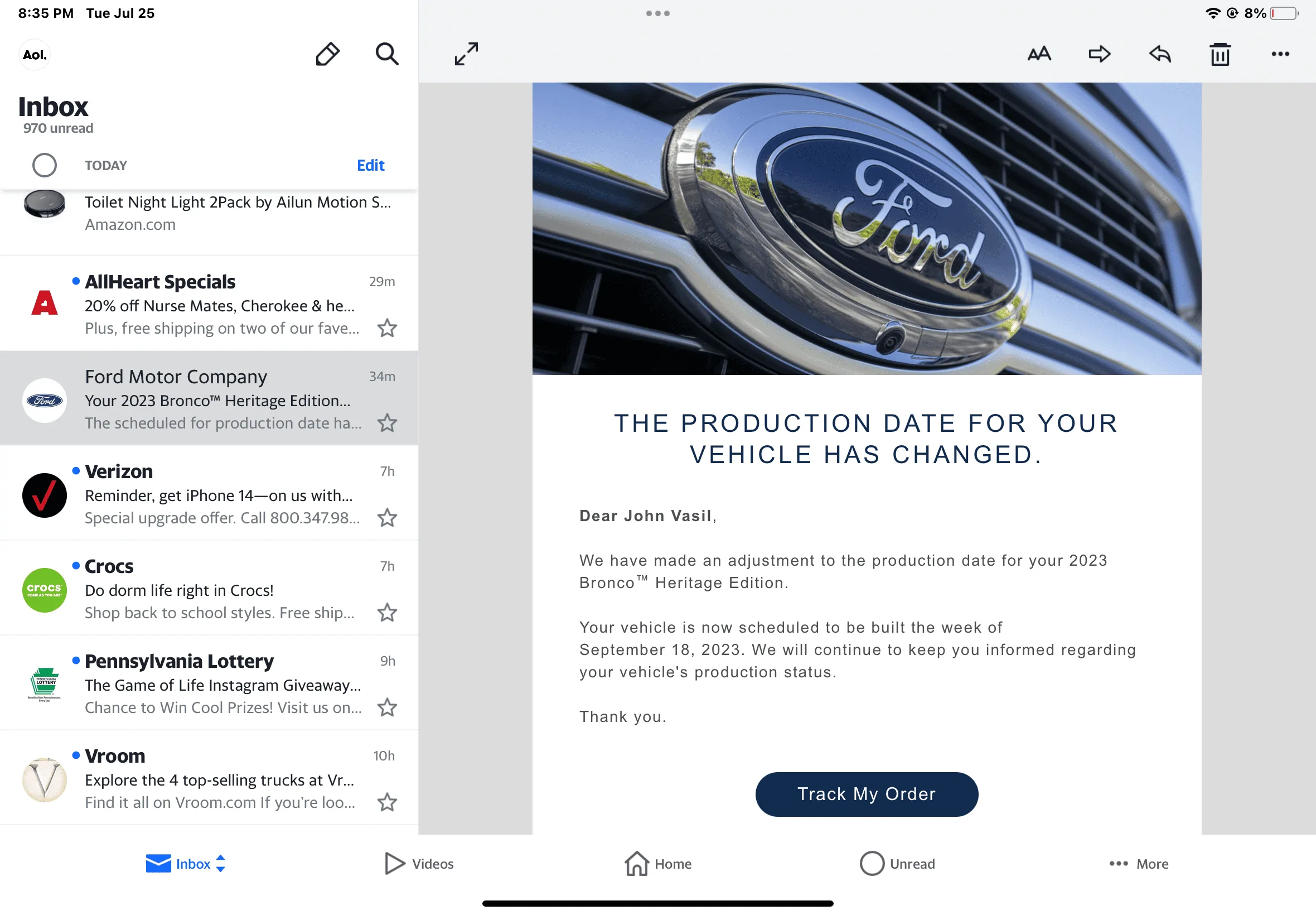Screen dimensions: 1316x915
Task: Open the AllHeart 20% off Nurse Mates email
Action: (x=209, y=304)
